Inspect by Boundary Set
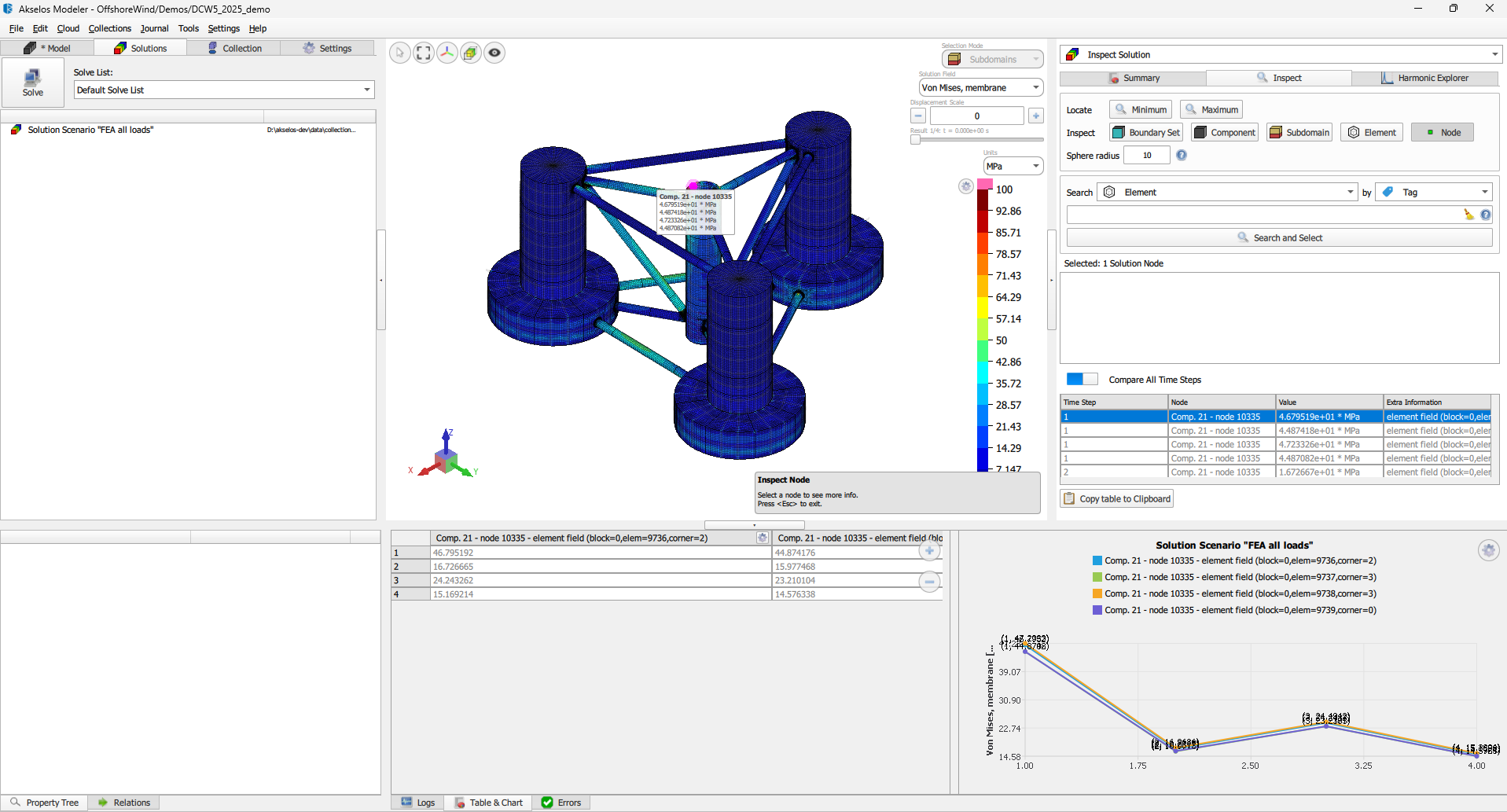The image size is (1507, 812). (x=1146, y=133)
